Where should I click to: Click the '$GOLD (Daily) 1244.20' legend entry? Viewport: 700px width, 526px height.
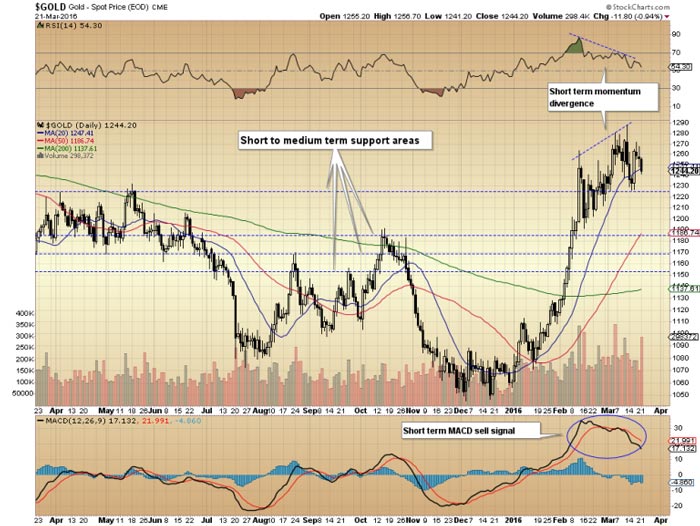(x=88, y=125)
